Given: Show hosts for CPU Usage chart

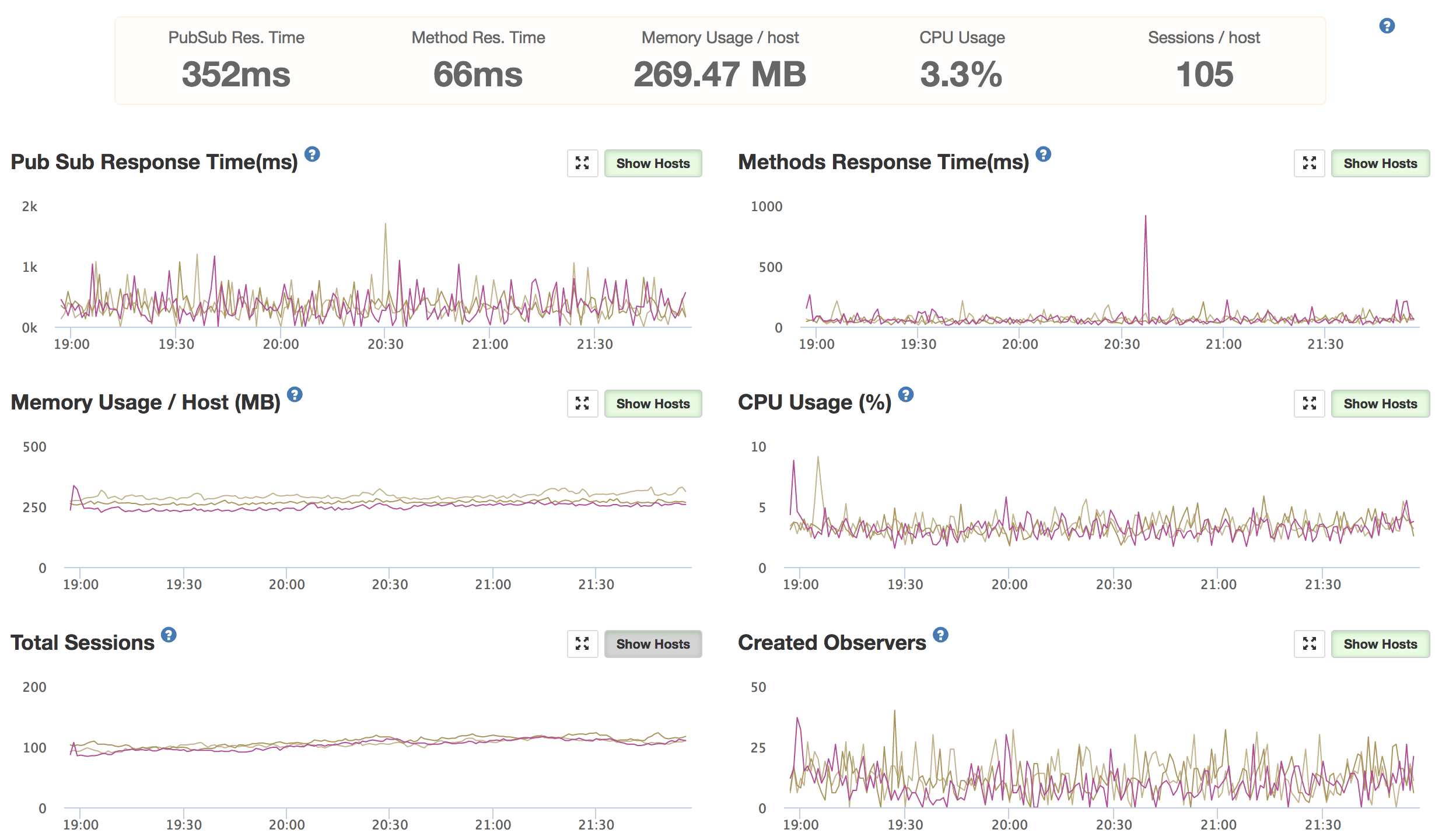Looking at the screenshot, I should point(1380,404).
